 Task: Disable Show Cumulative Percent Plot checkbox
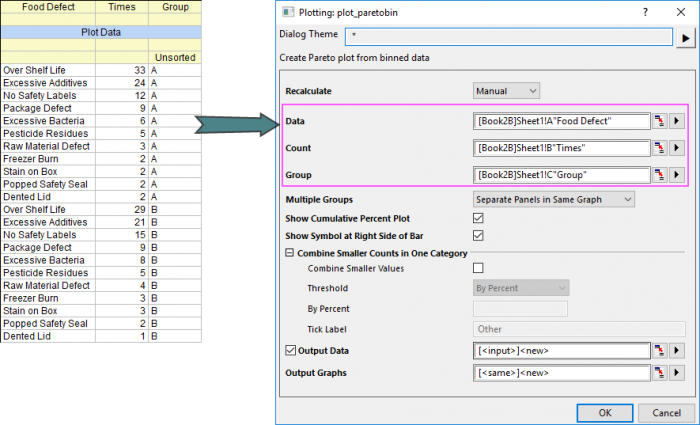478,218
